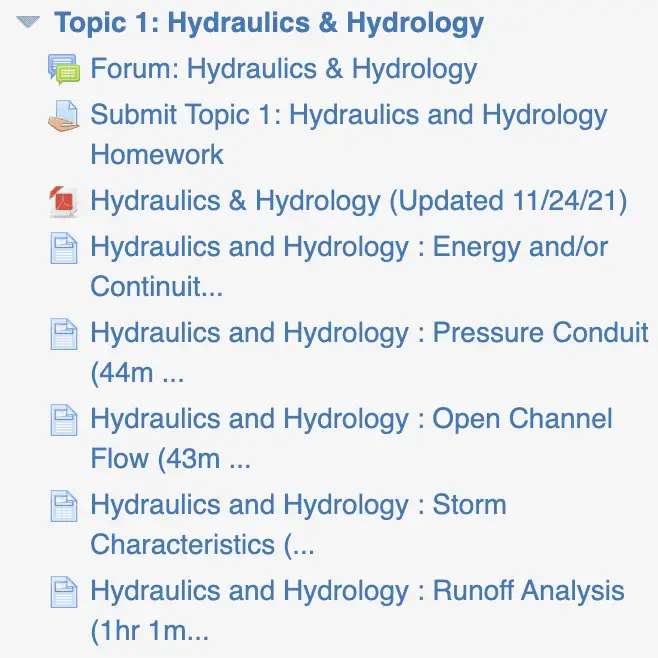
Task: Open the Storm Characteristics (... page link
Action: pyautogui.click(x=298, y=525)
